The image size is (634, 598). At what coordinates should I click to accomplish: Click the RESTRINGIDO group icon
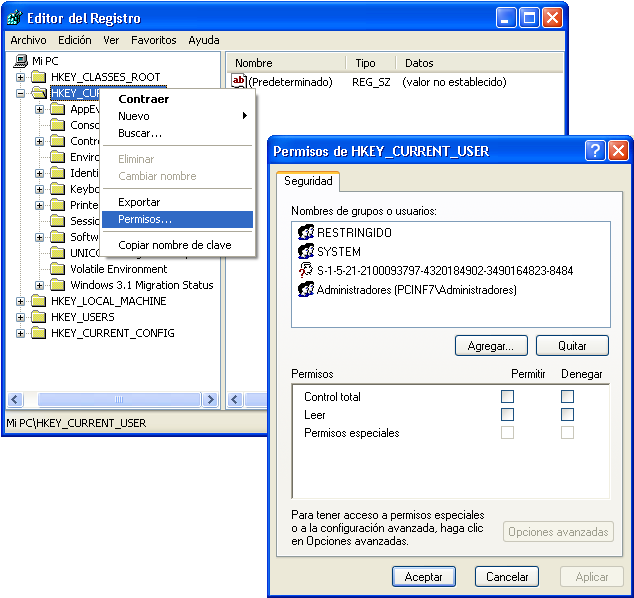pyautogui.click(x=306, y=232)
